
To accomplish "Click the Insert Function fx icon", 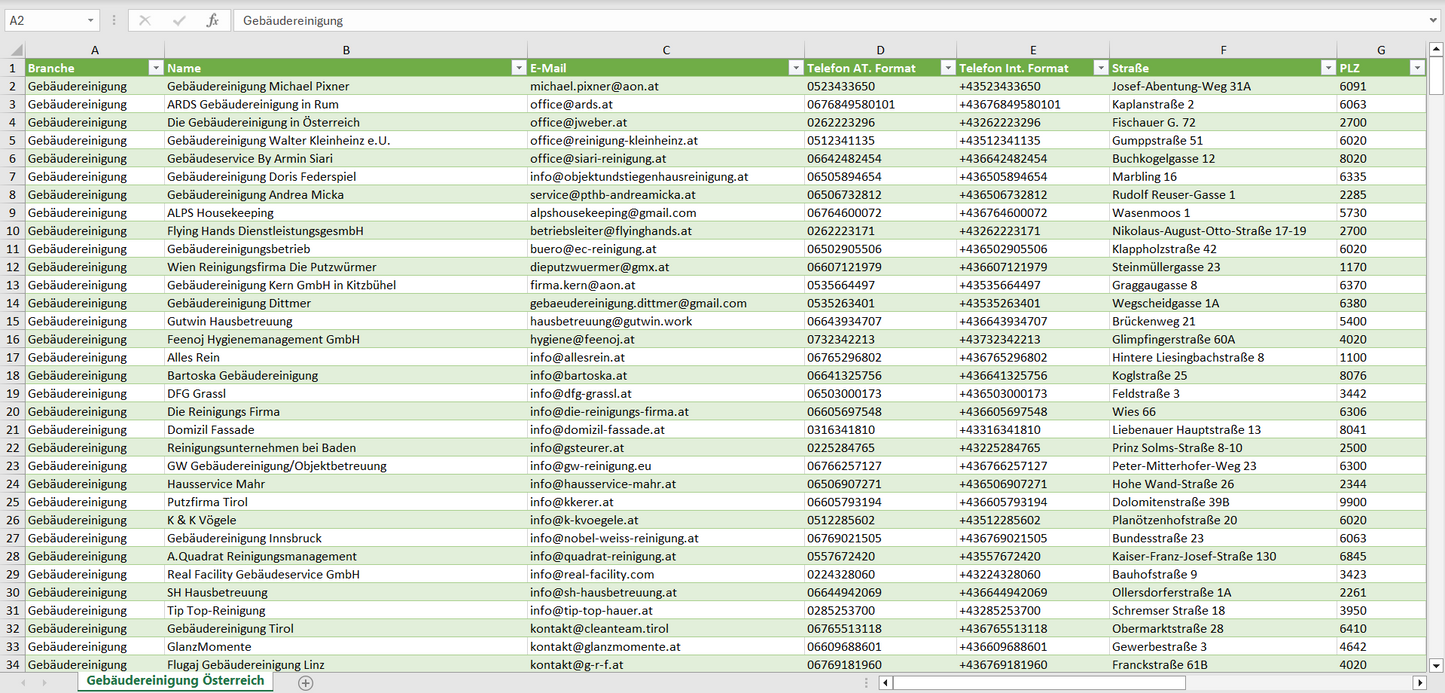I will [x=212, y=20].
